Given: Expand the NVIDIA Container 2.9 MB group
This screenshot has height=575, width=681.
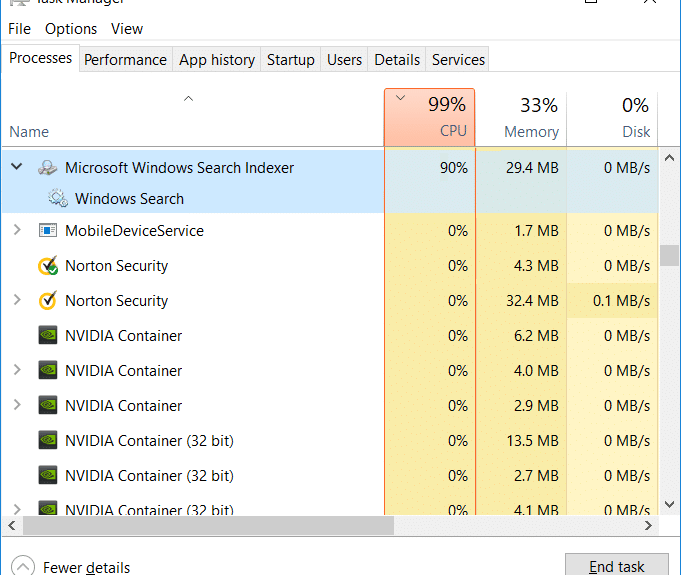Looking at the screenshot, I should pyautogui.click(x=17, y=404).
